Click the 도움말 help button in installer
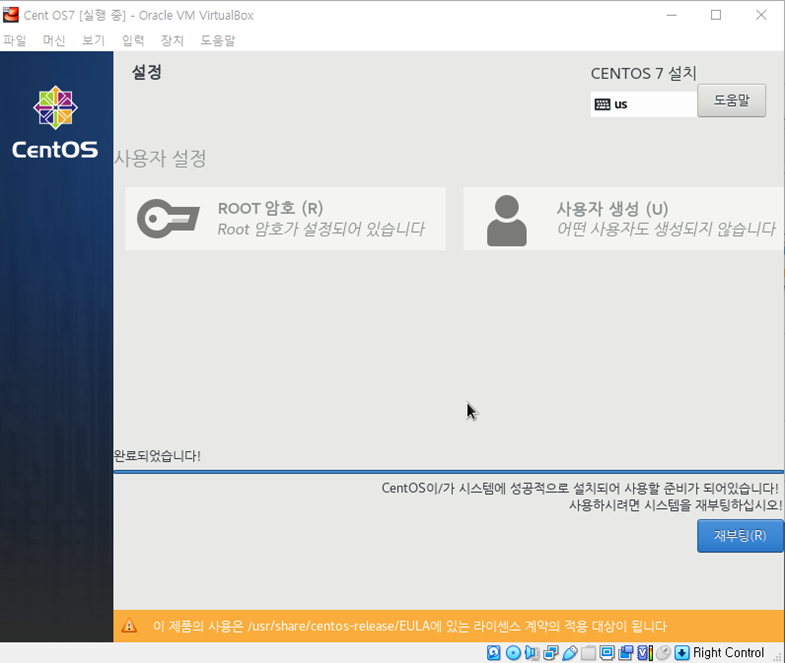 [x=731, y=100]
